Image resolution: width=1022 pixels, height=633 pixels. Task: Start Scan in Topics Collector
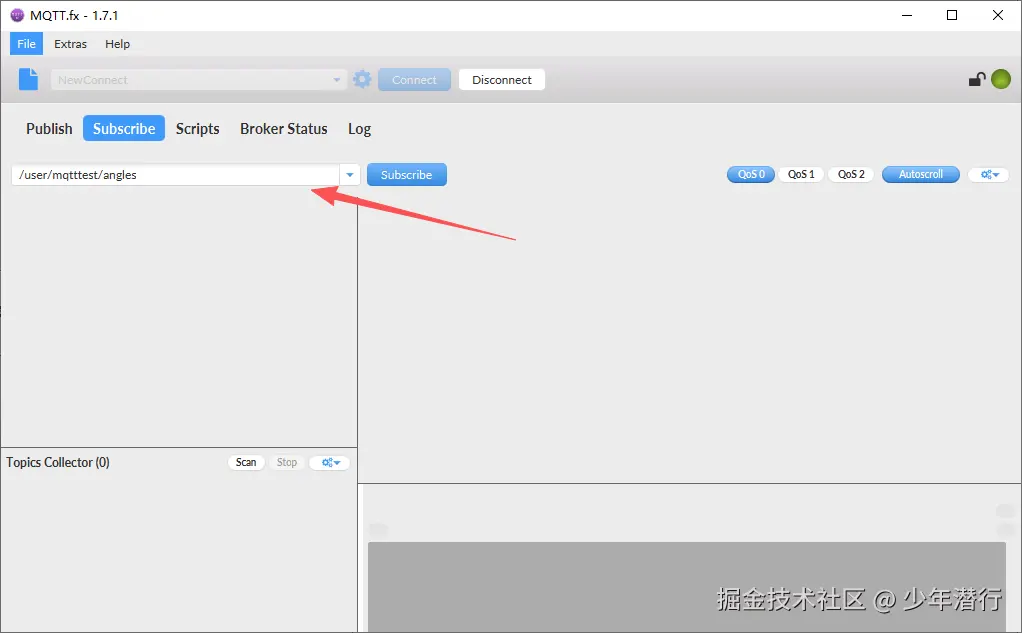246,462
